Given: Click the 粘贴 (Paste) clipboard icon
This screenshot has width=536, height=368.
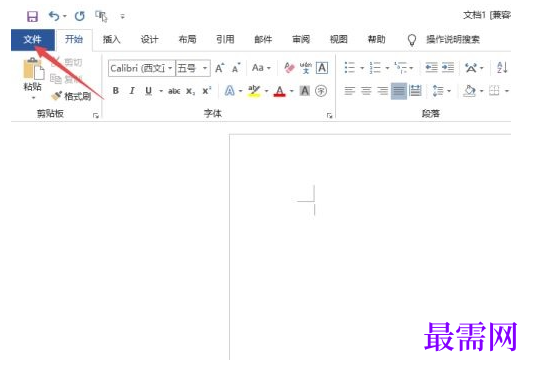Looking at the screenshot, I should click(34, 69).
